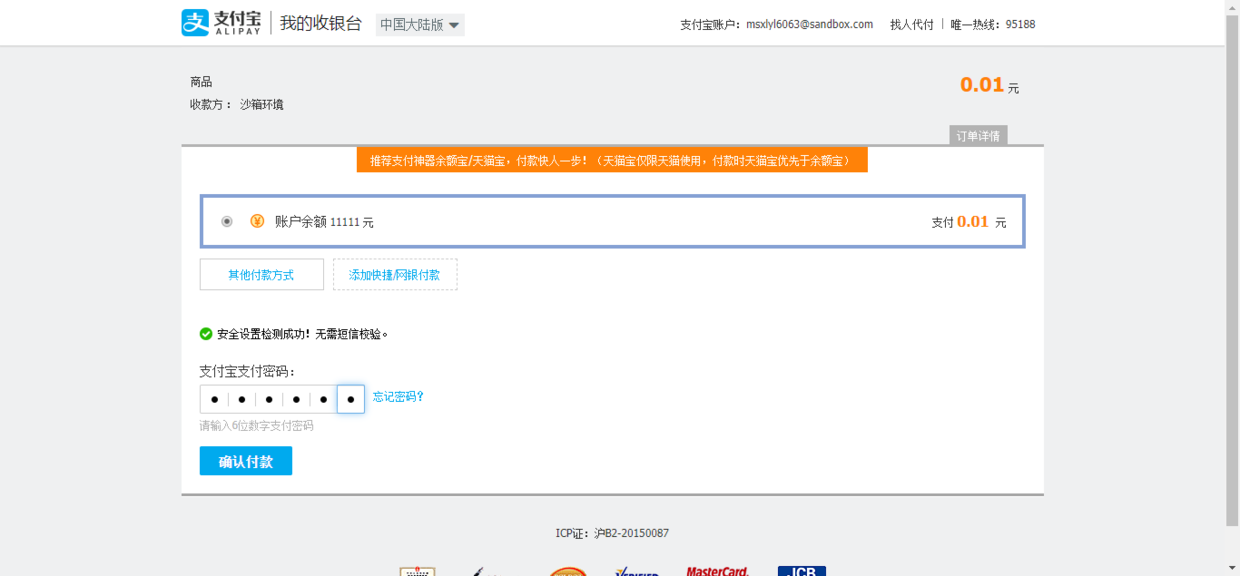1240x576 pixels.
Task: Open the 中国大陆版 region dropdown
Action: point(420,25)
